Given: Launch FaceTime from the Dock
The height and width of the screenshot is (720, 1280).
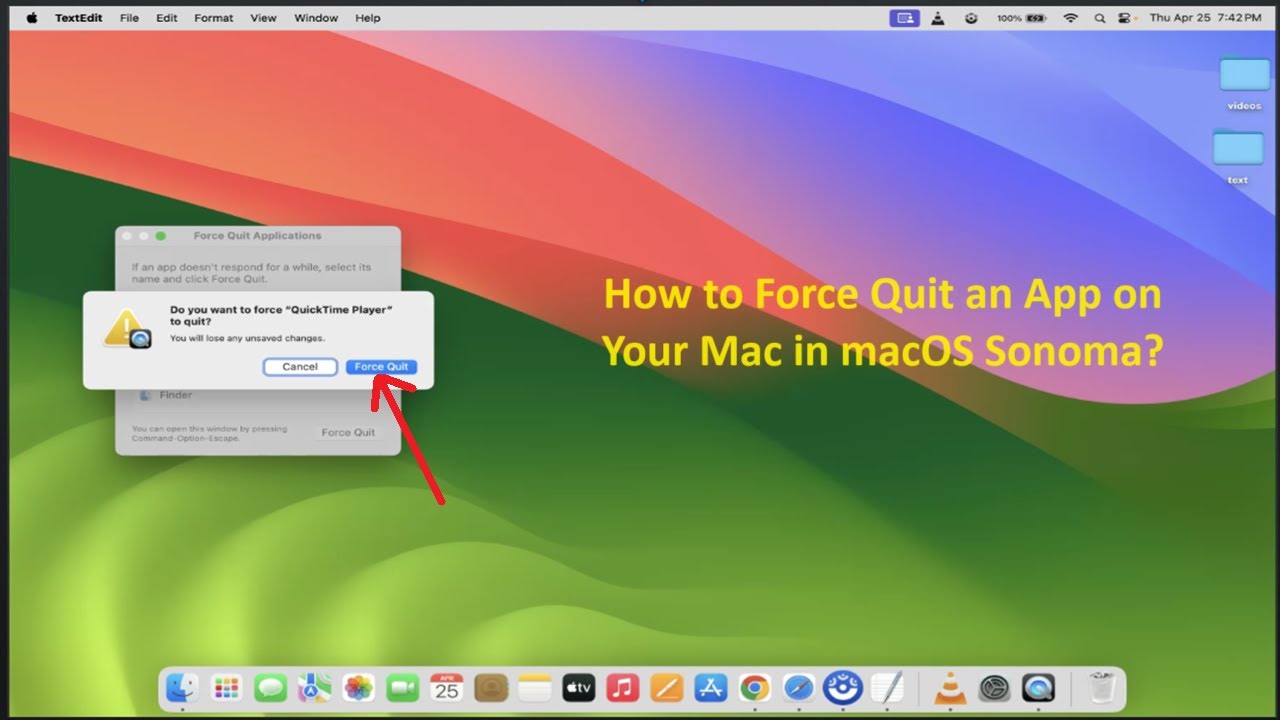Looking at the screenshot, I should click(x=403, y=688).
